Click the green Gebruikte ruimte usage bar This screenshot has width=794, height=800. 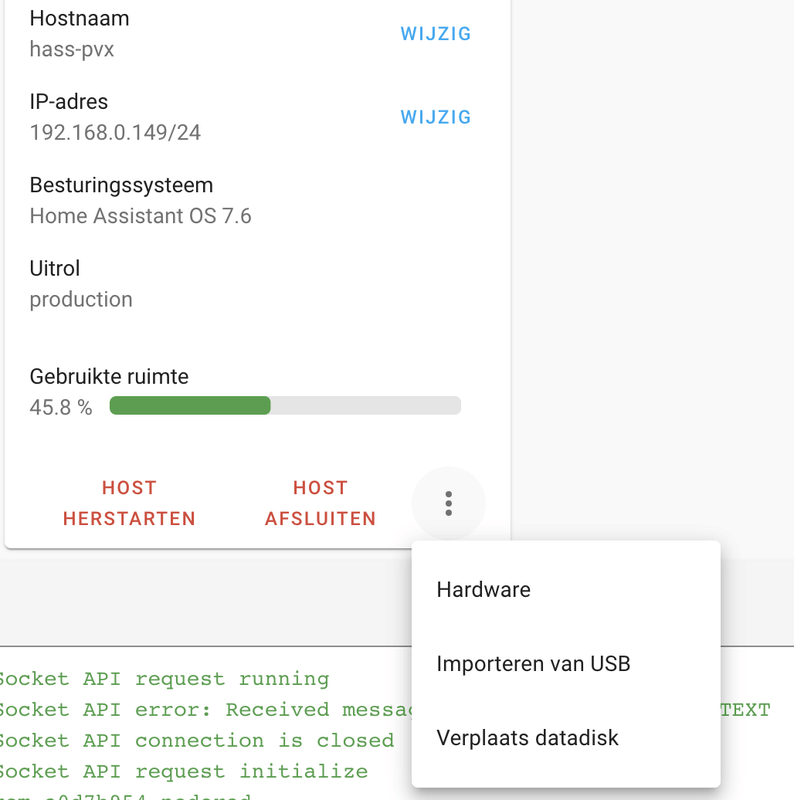[x=285, y=406]
